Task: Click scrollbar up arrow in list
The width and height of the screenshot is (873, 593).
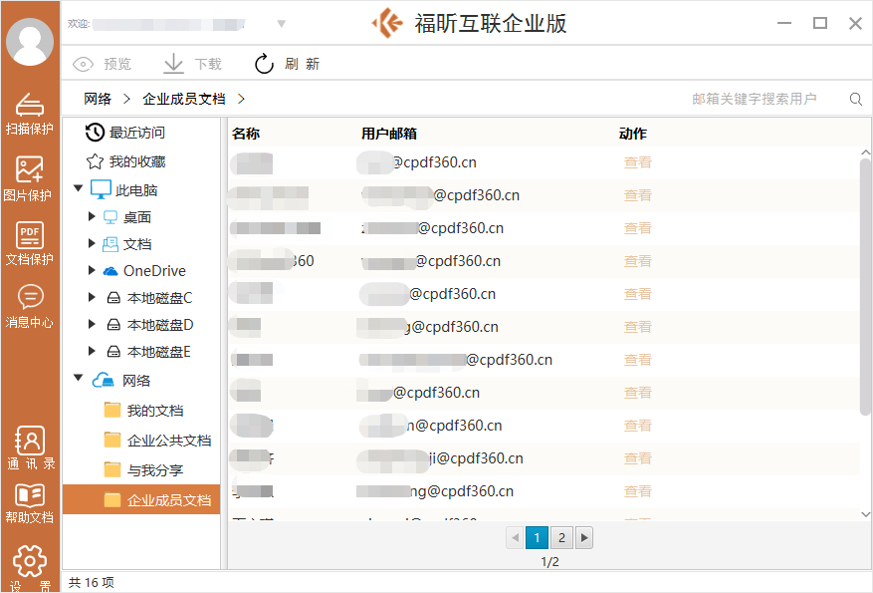Action: pos(865,152)
